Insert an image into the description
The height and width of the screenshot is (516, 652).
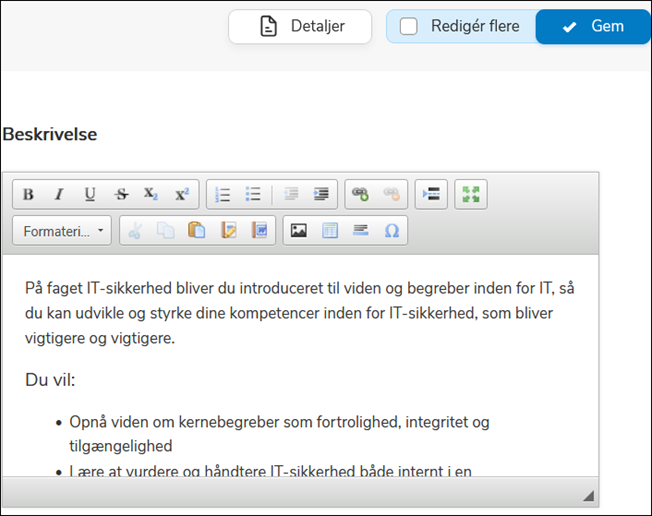298,231
